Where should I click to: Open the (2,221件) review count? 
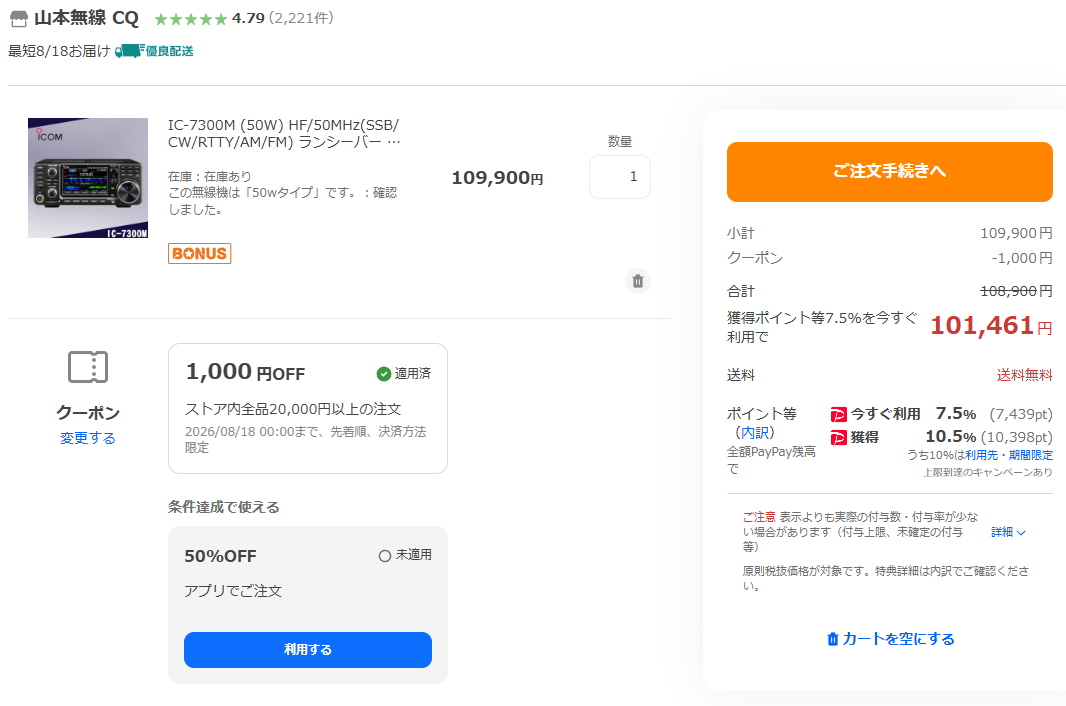coord(301,18)
